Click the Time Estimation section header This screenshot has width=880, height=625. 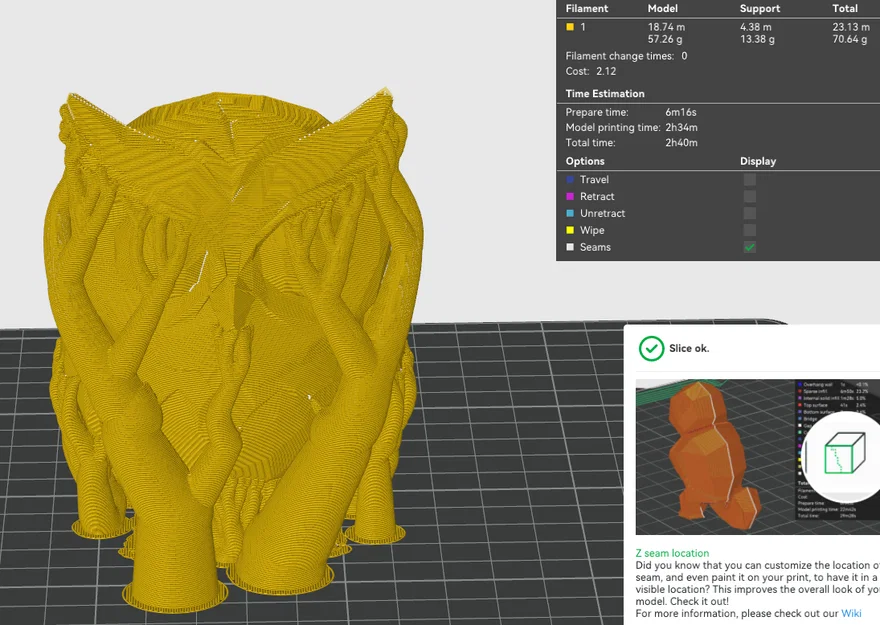(605, 94)
